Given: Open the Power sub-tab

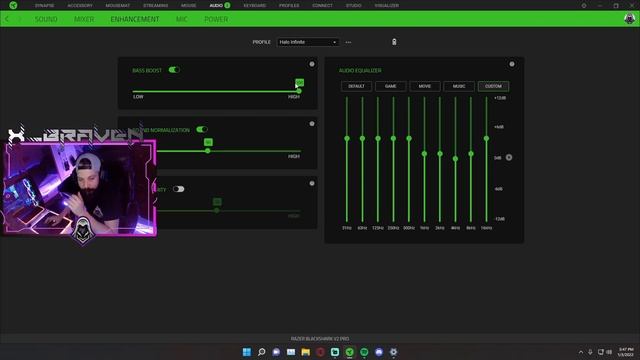Looking at the screenshot, I should click(x=216, y=19).
